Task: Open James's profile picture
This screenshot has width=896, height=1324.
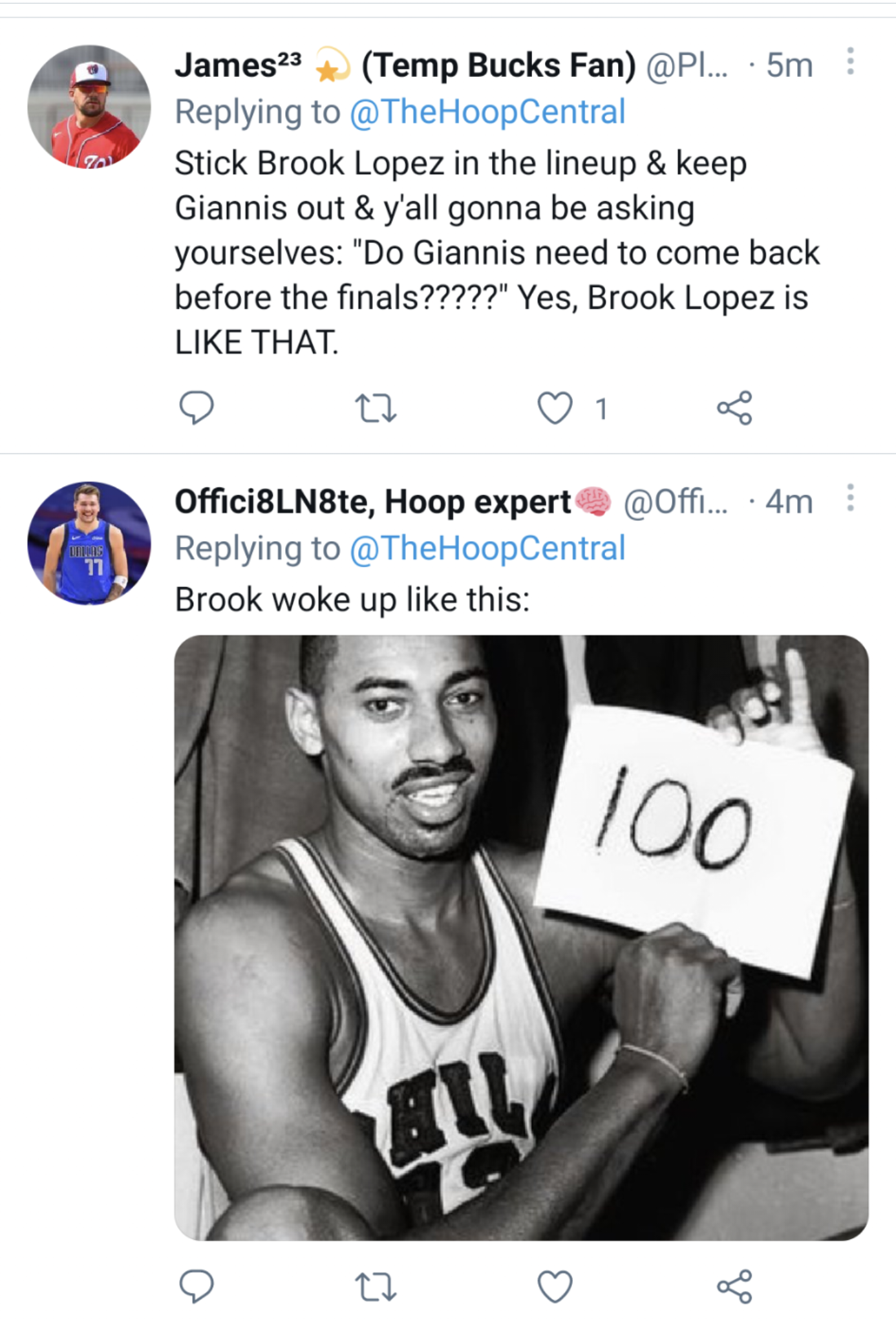Action: 89,107
